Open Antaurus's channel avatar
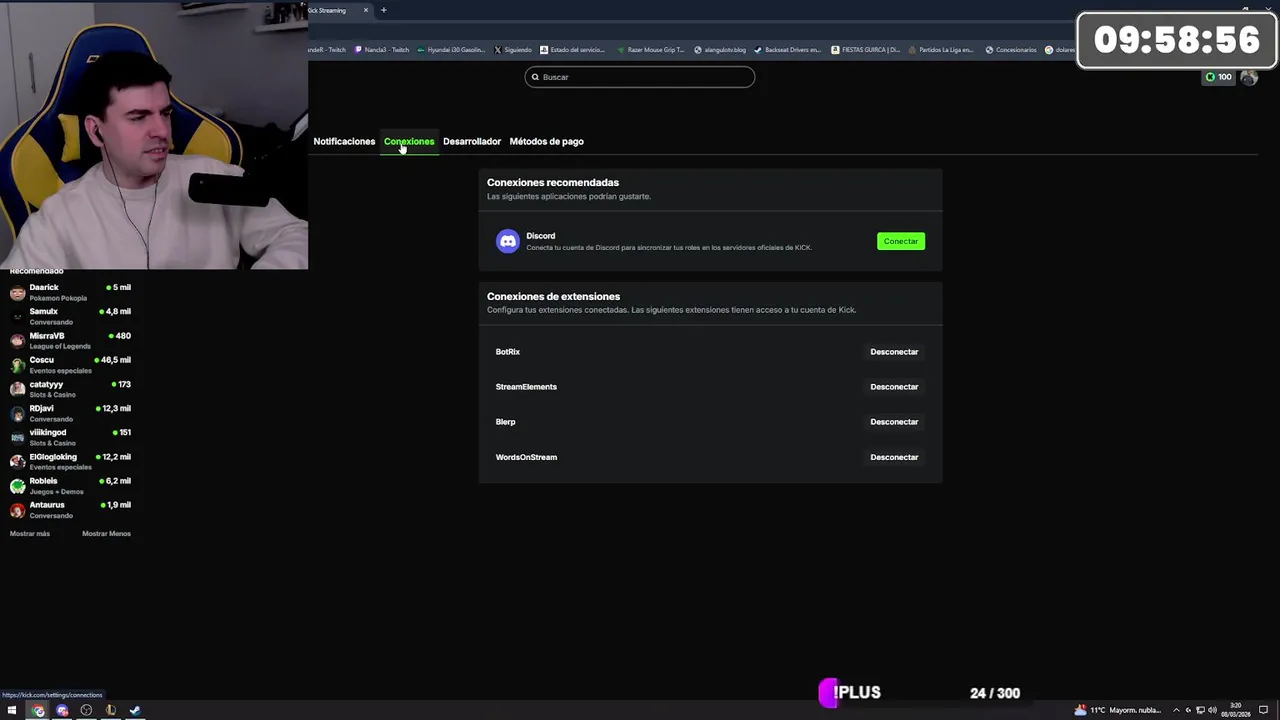This screenshot has width=1280, height=720. [x=17, y=510]
